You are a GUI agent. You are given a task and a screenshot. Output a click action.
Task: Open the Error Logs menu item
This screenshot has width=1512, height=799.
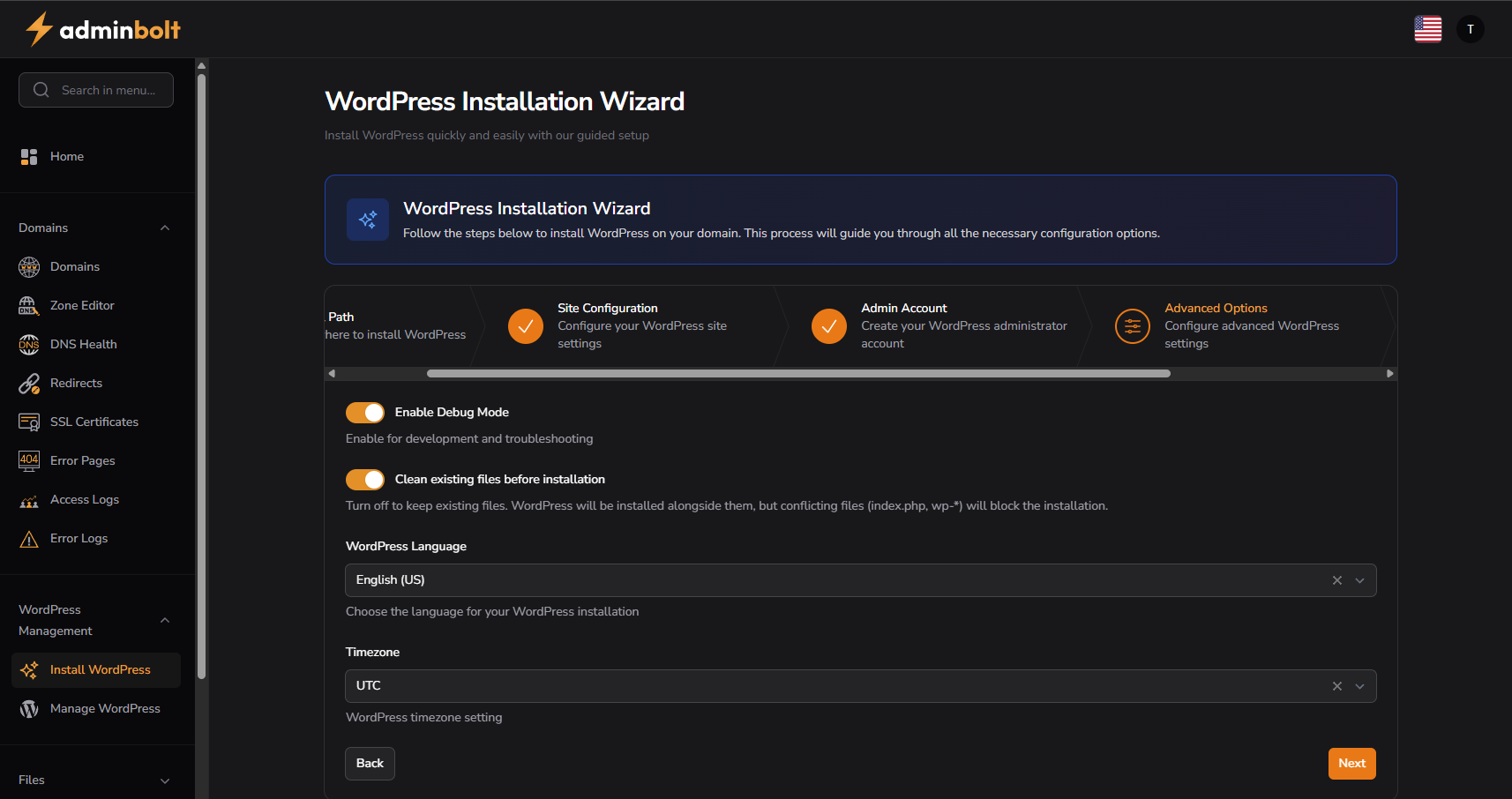click(96, 539)
